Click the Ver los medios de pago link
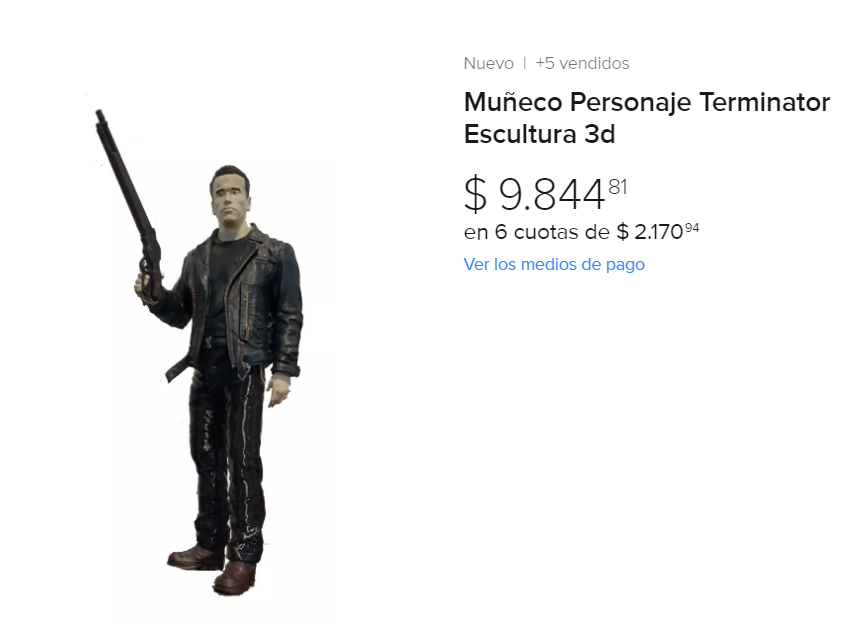The width and height of the screenshot is (856, 637). tap(554, 264)
